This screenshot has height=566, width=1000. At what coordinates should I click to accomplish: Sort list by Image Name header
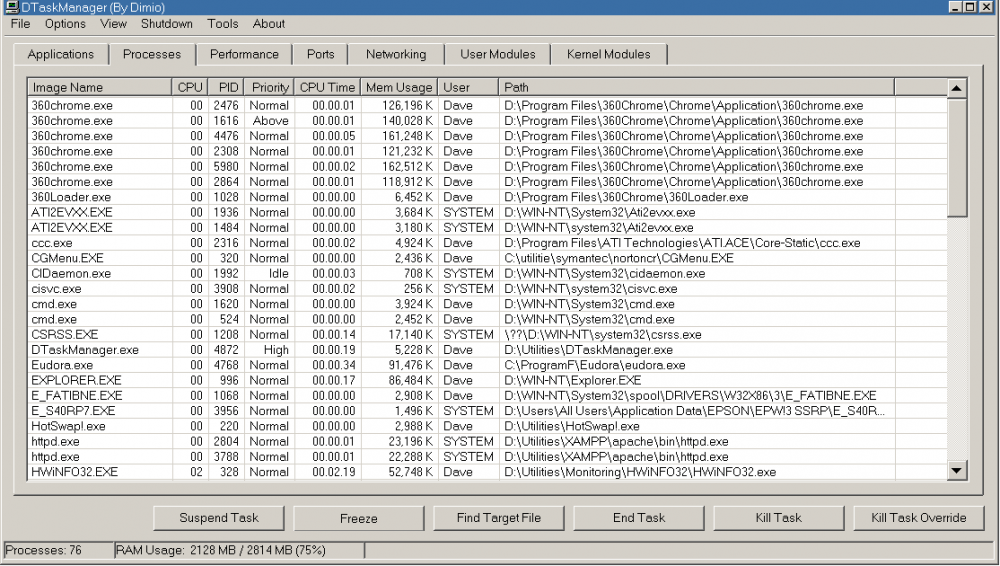[x=68, y=87]
